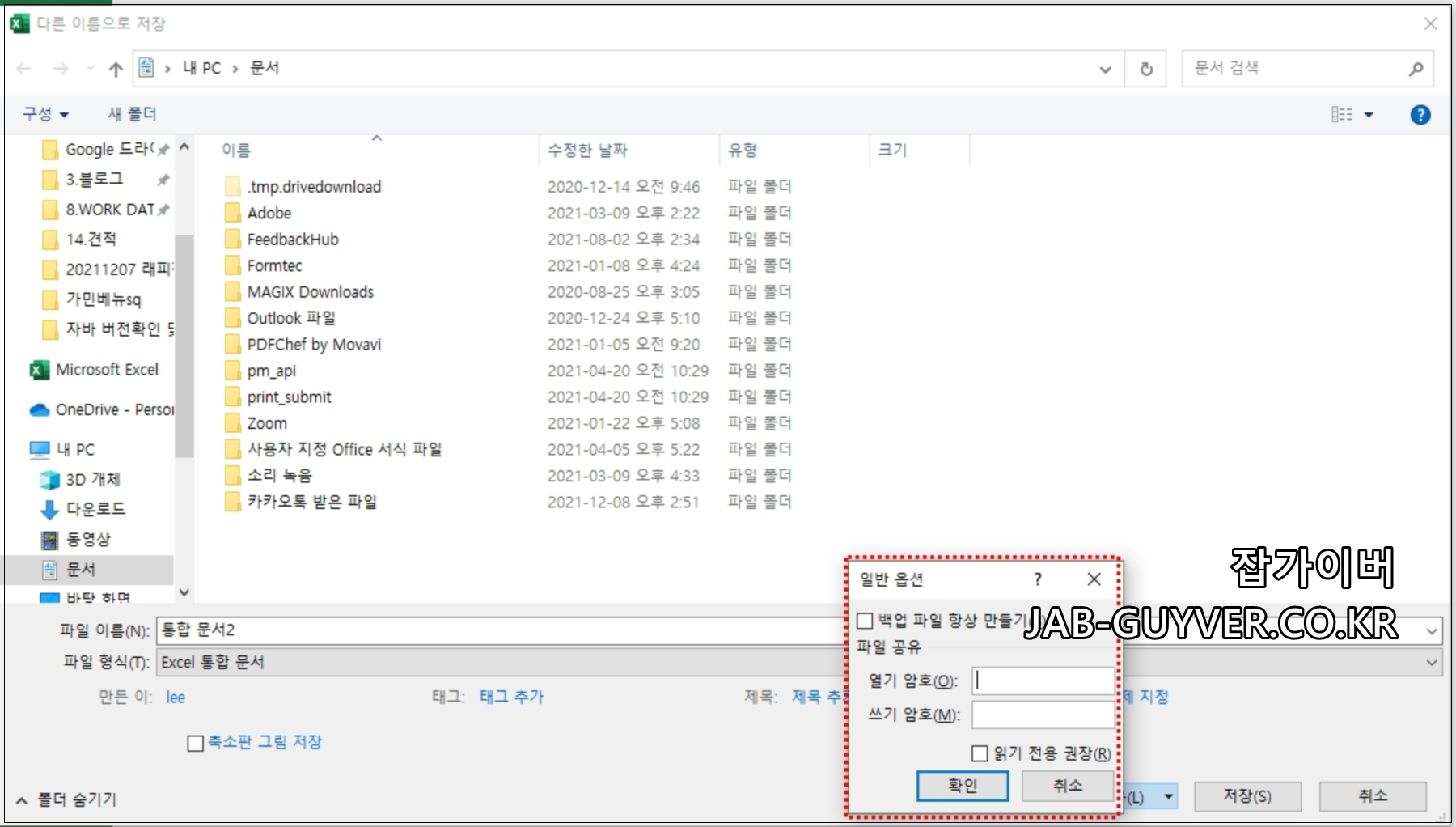Open 8.WORK DATA quick access folder
Viewport: 1456px width, 827px height.
point(105,209)
